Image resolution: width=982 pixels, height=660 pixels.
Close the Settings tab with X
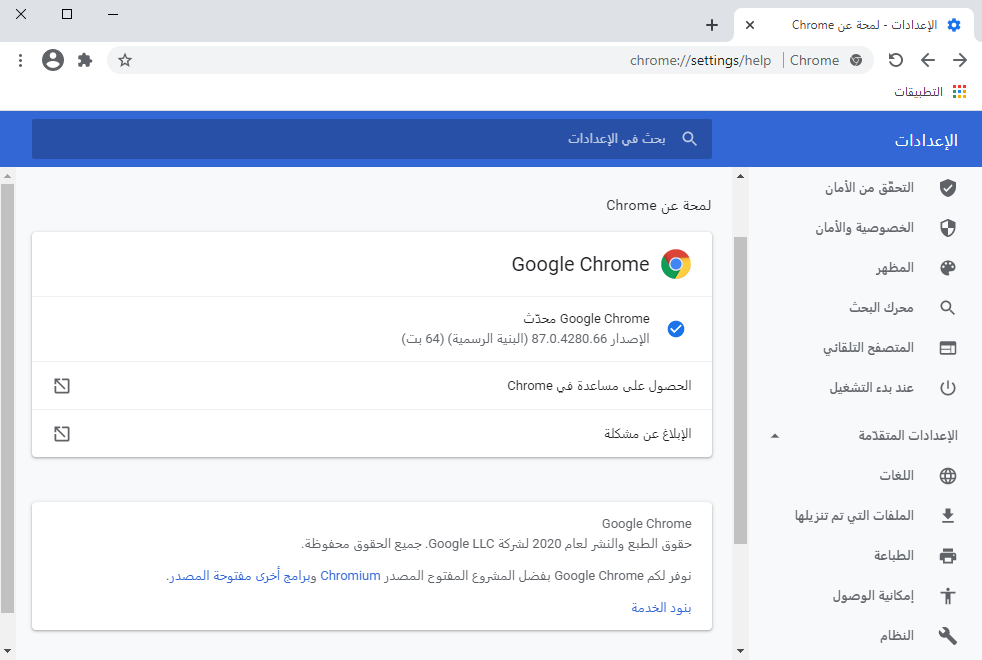pyautogui.click(x=750, y=25)
